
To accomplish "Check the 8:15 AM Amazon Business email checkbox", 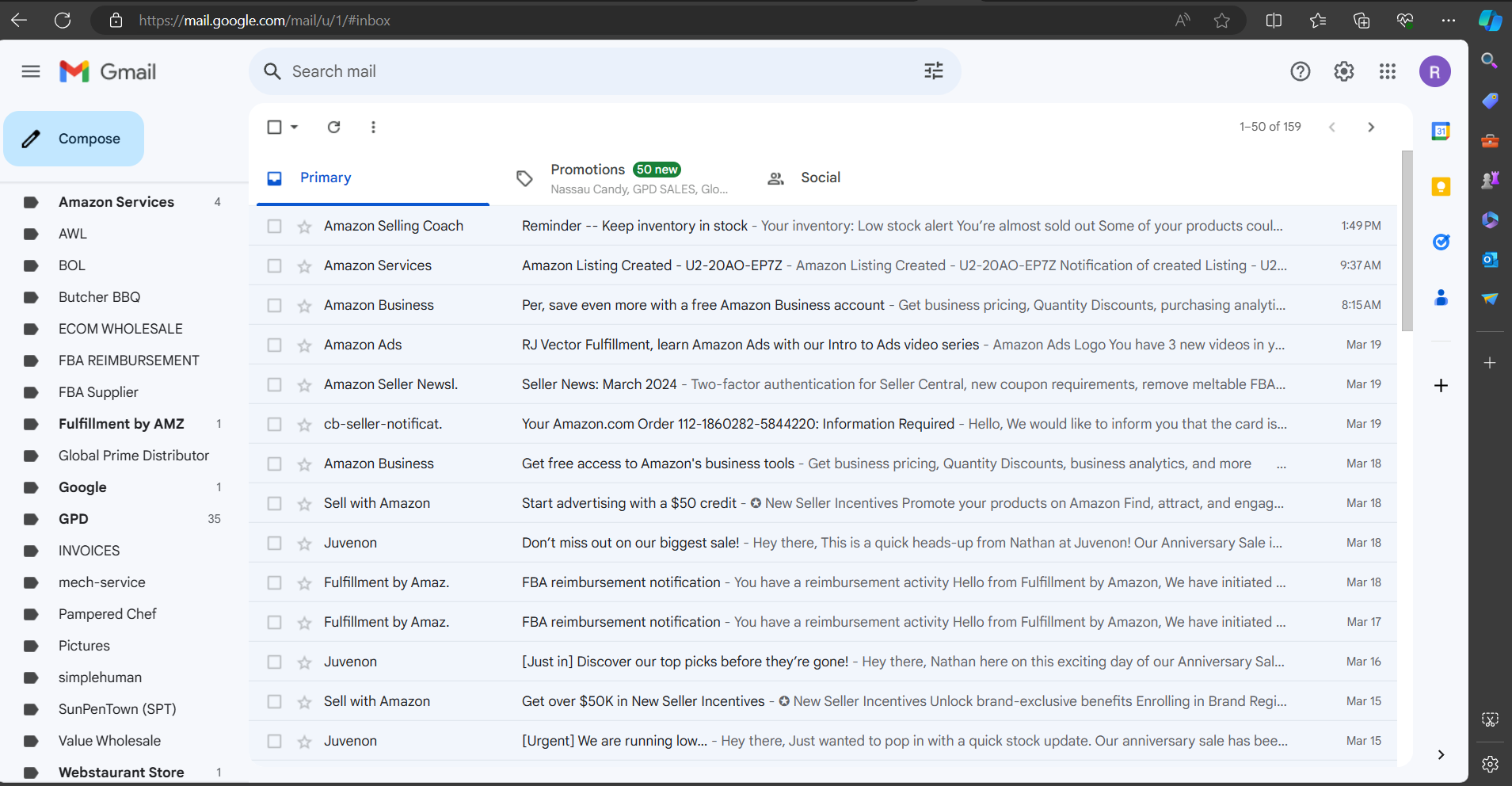I will (x=274, y=306).
